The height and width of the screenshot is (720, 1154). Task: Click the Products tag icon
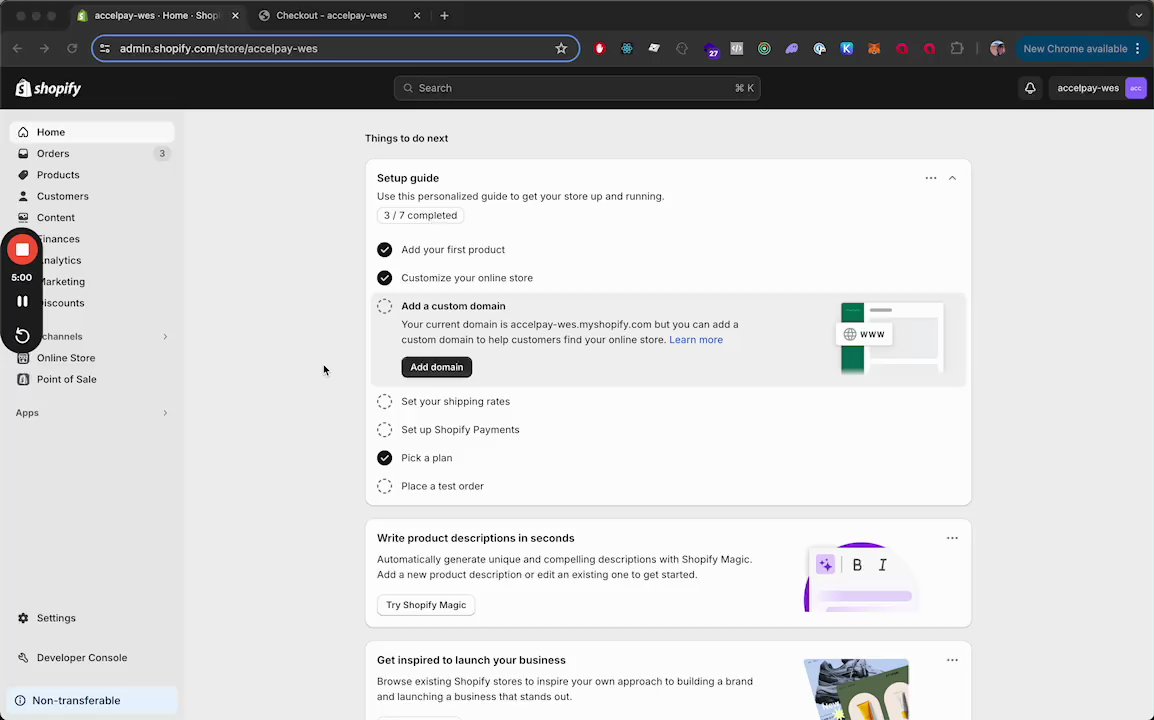[x=24, y=175]
